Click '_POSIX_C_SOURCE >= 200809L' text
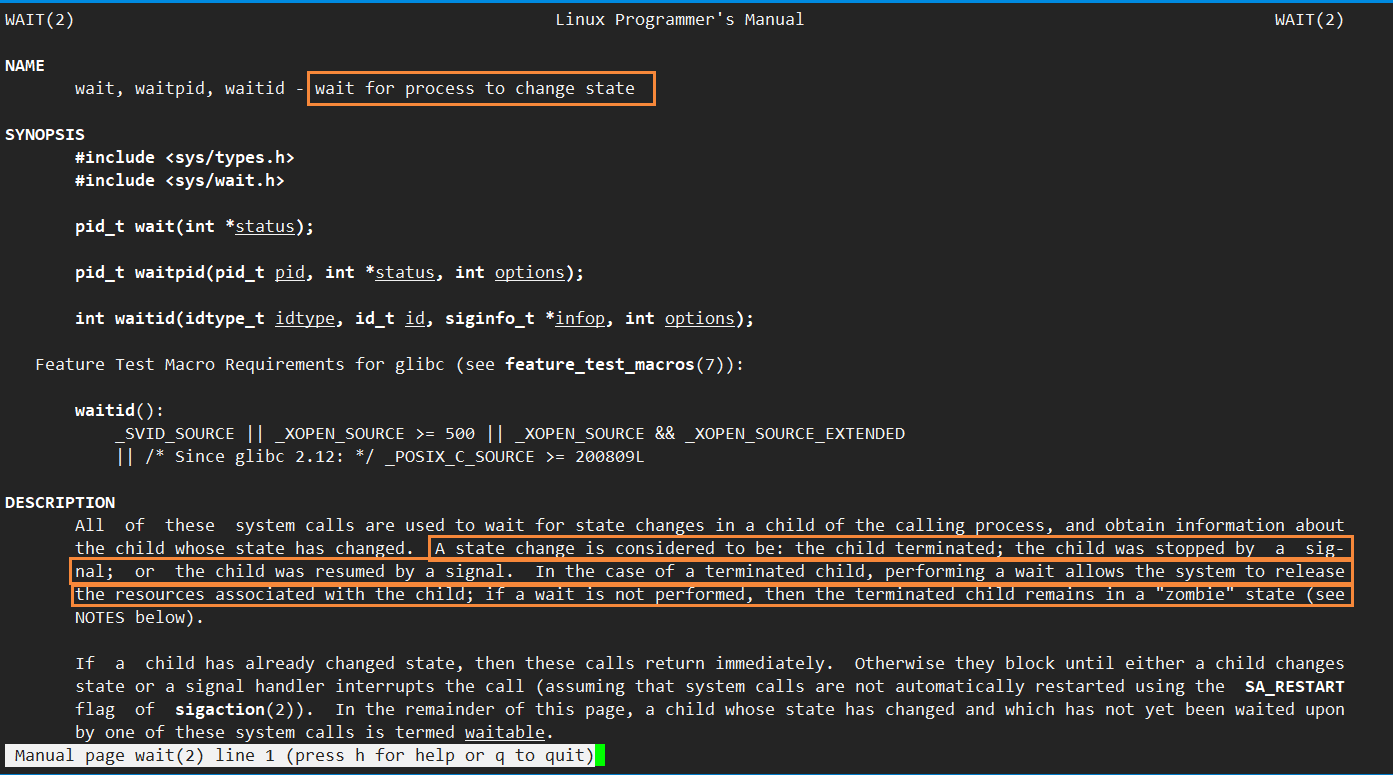Image resolution: width=1393 pixels, height=775 pixels. coord(515,457)
